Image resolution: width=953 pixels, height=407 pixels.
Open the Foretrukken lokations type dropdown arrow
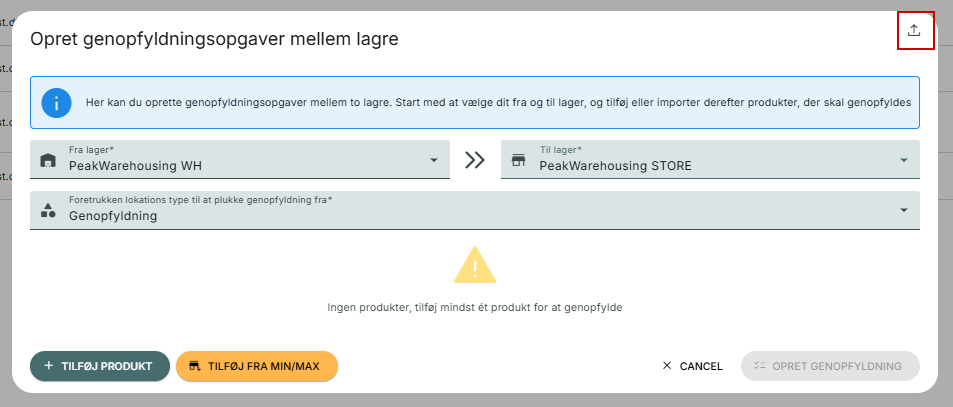coord(904,210)
